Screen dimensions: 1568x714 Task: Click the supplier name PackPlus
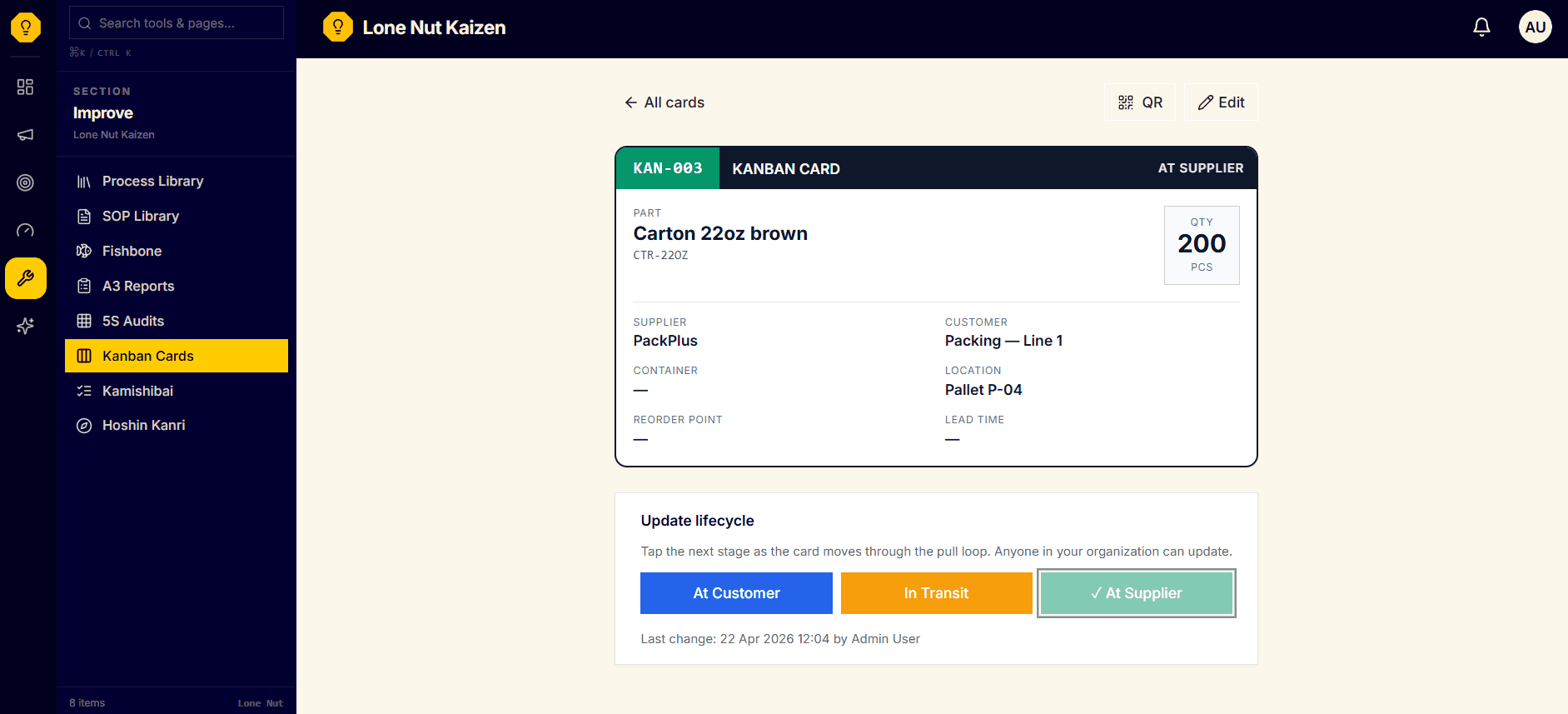coord(665,341)
